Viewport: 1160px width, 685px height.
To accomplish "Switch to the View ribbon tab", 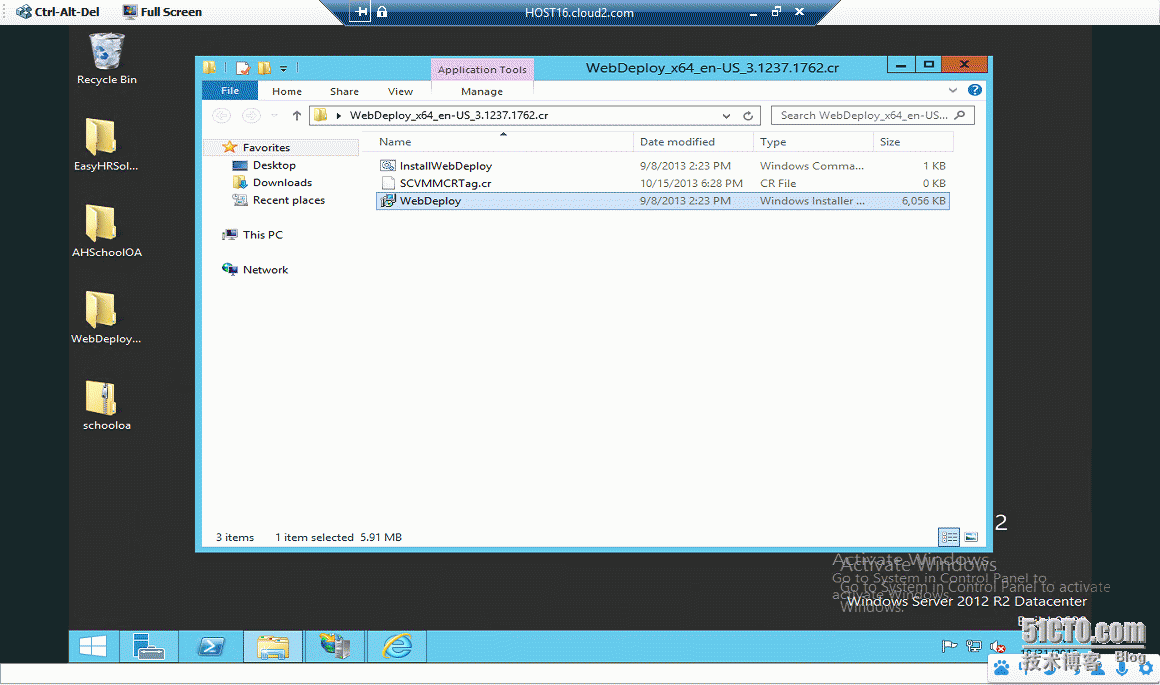I will pyautogui.click(x=400, y=91).
